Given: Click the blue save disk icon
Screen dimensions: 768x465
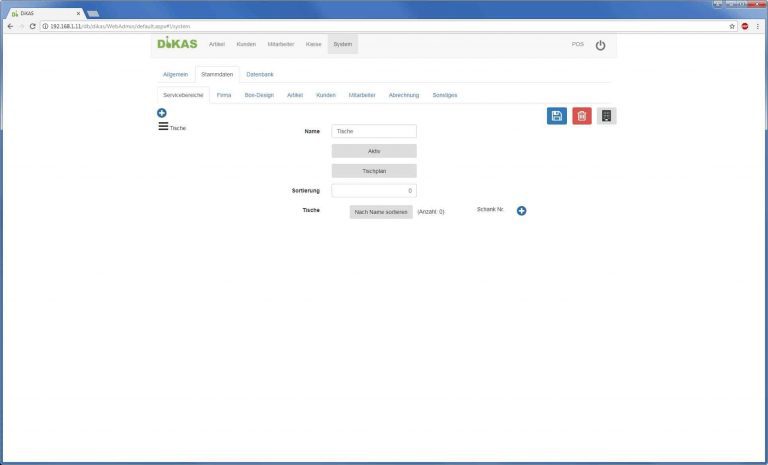Looking at the screenshot, I should point(557,116).
